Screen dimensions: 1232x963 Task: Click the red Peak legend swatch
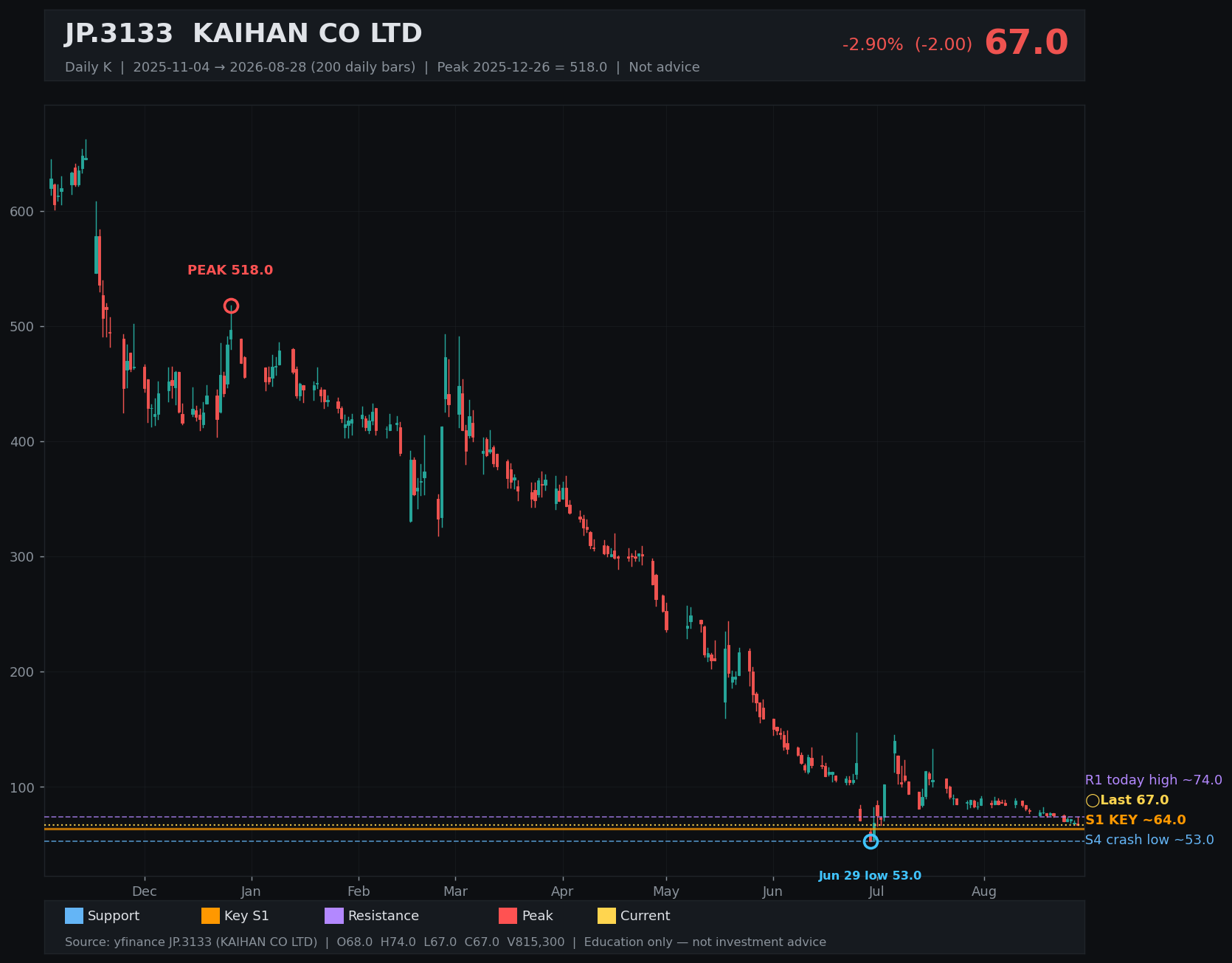508,916
